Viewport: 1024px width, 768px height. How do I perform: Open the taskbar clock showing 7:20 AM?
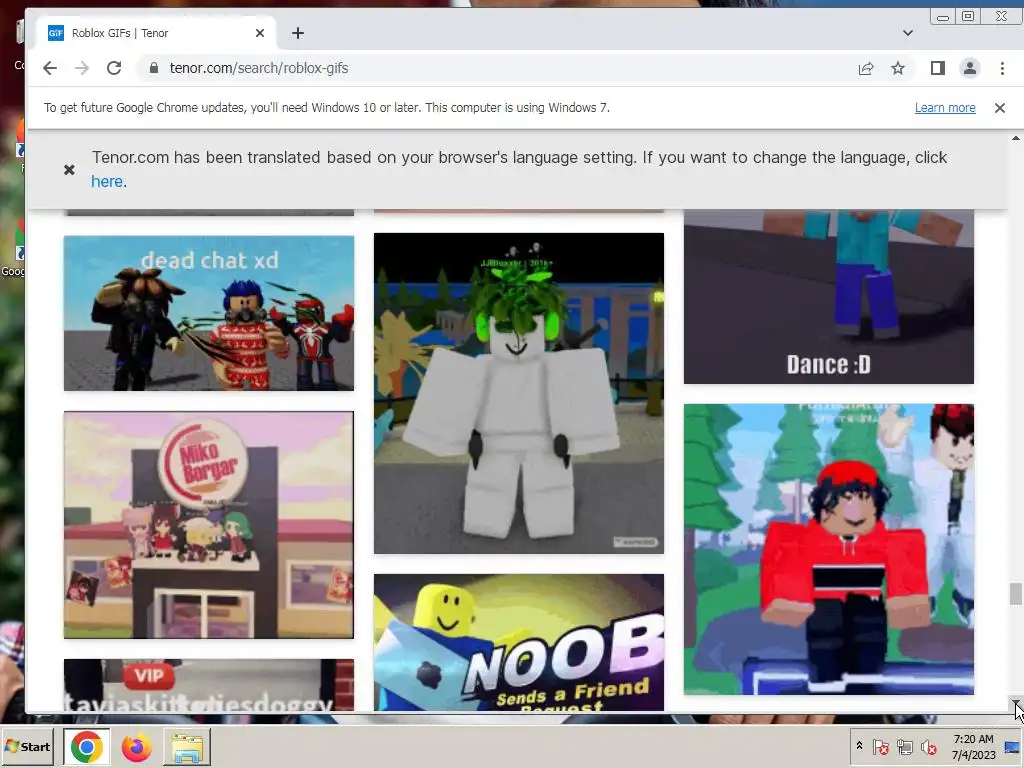[x=973, y=746]
